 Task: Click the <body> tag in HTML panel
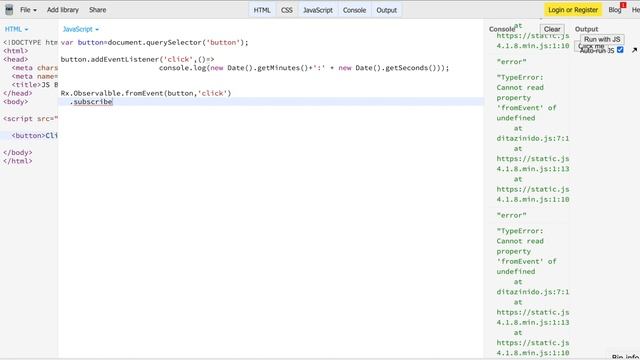(16, 102)
